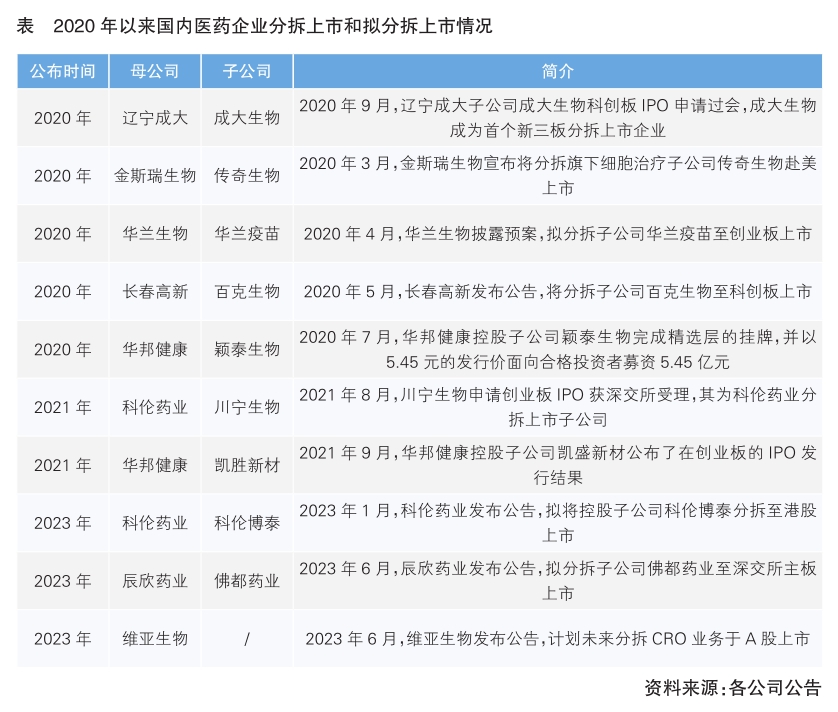Click the parent company cell 辰欣药业
This screenshot has width=838, height=712.
154,581
